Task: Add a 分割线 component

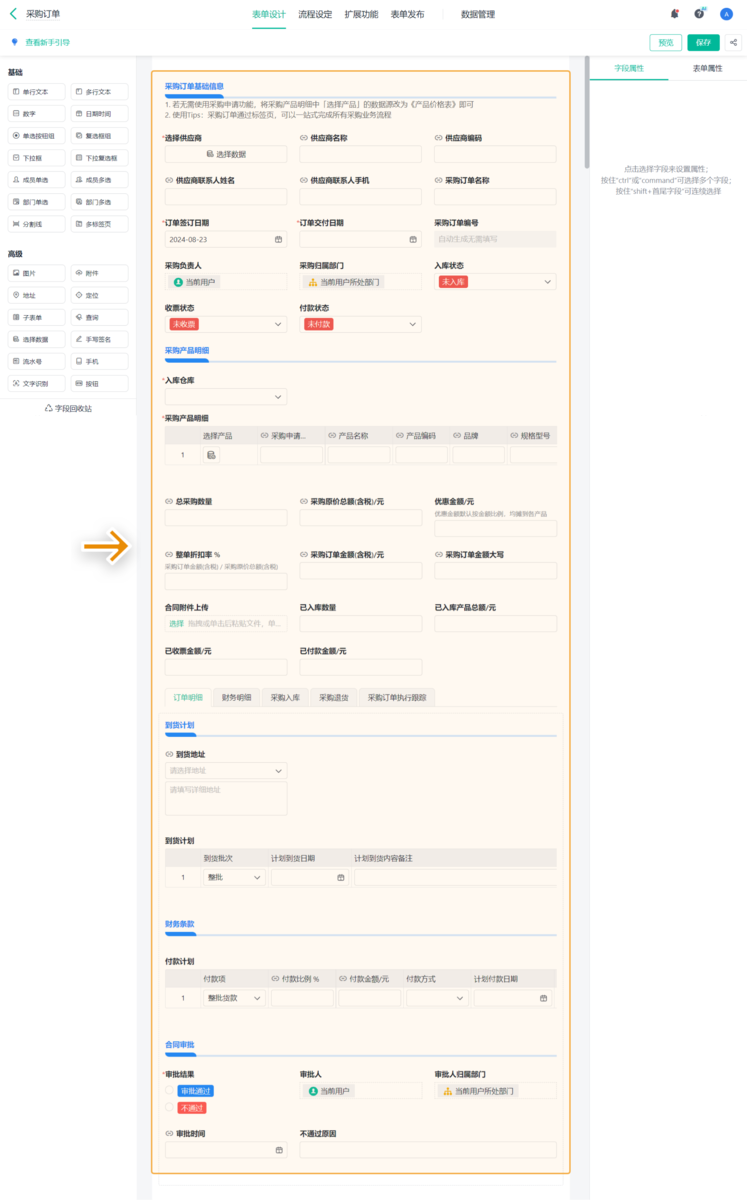Action: click(36, 224)
